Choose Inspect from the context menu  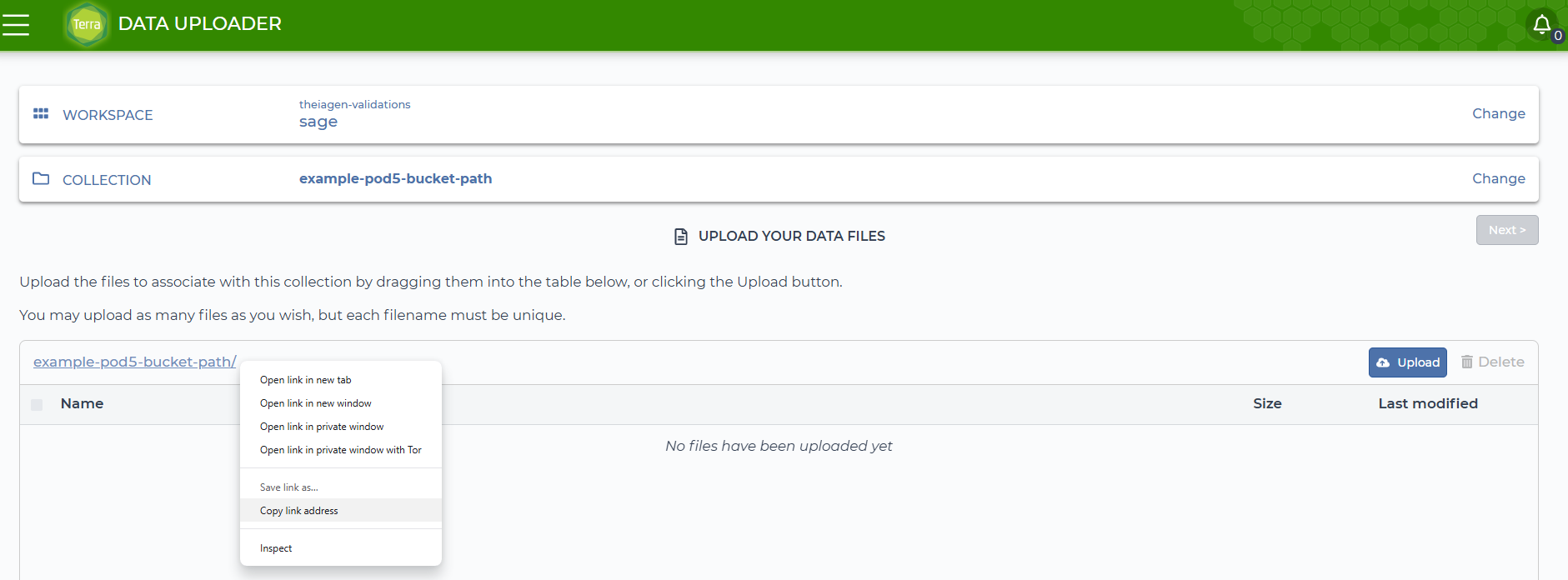click(276, 548)
